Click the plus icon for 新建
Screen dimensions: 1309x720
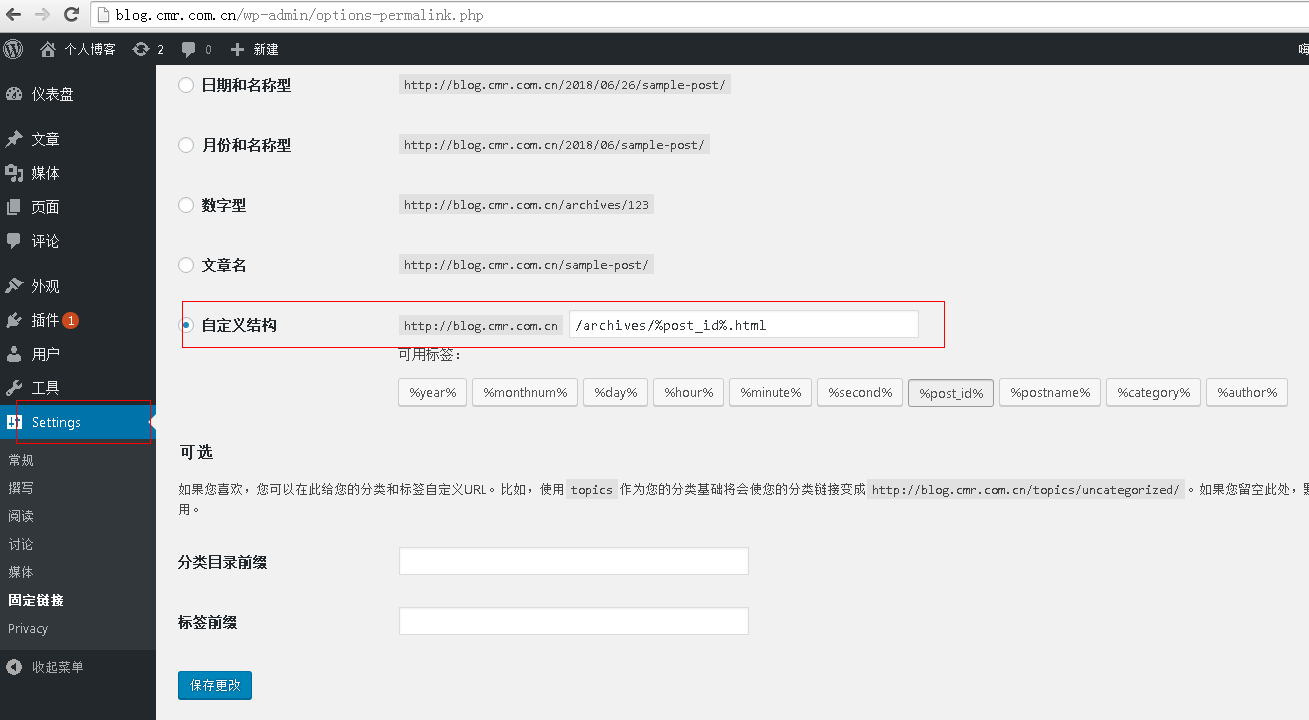[237, 49]
